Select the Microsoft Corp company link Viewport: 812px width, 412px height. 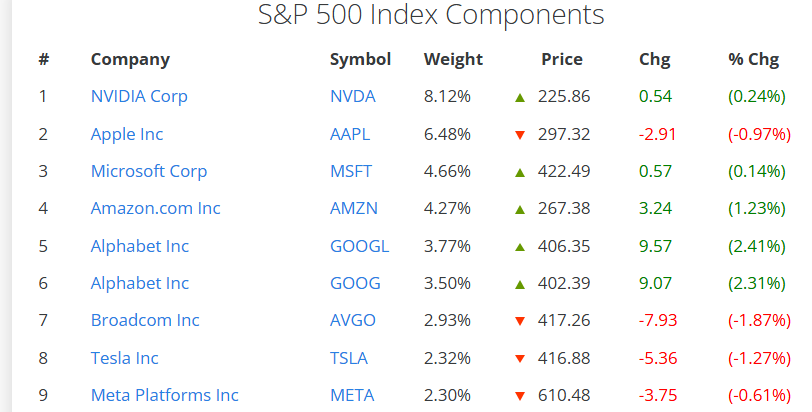[149, 171]
